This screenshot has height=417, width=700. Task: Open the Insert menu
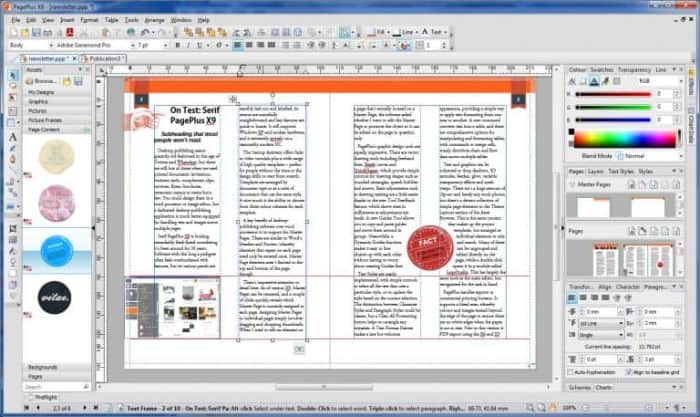click(x=67, y=20)
